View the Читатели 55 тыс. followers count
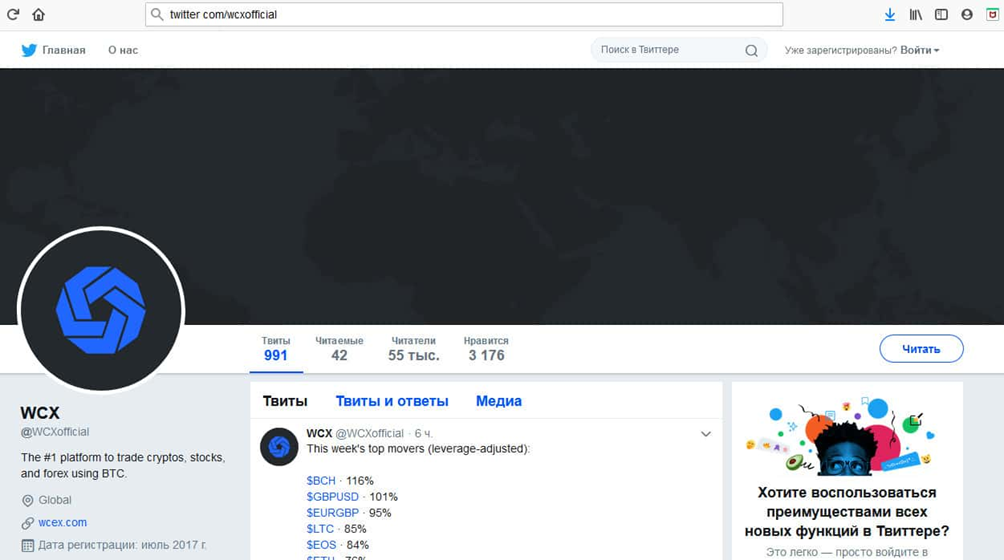 tap(413, 349)
